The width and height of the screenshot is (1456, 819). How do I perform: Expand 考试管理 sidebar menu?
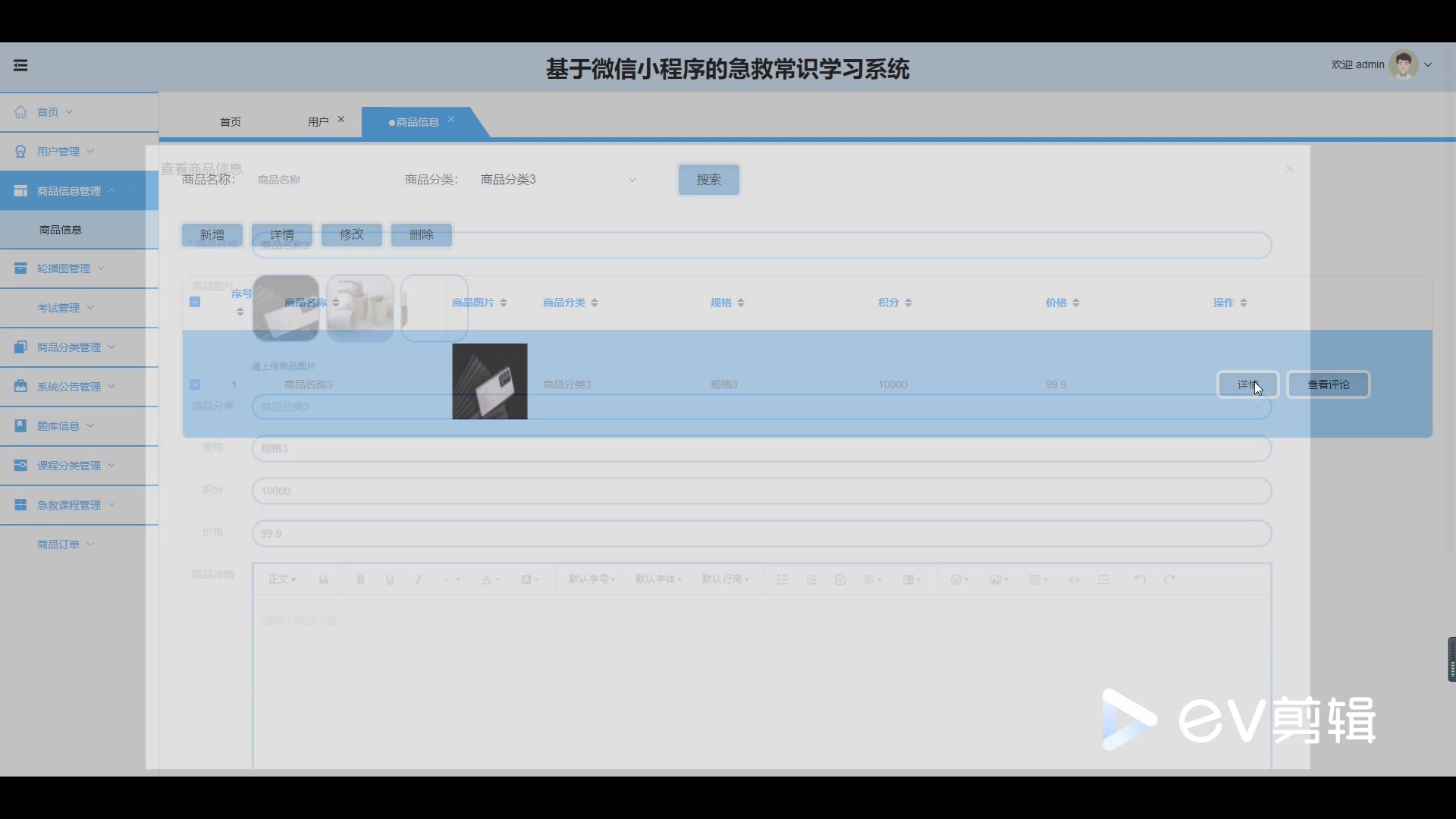(58, 308)
